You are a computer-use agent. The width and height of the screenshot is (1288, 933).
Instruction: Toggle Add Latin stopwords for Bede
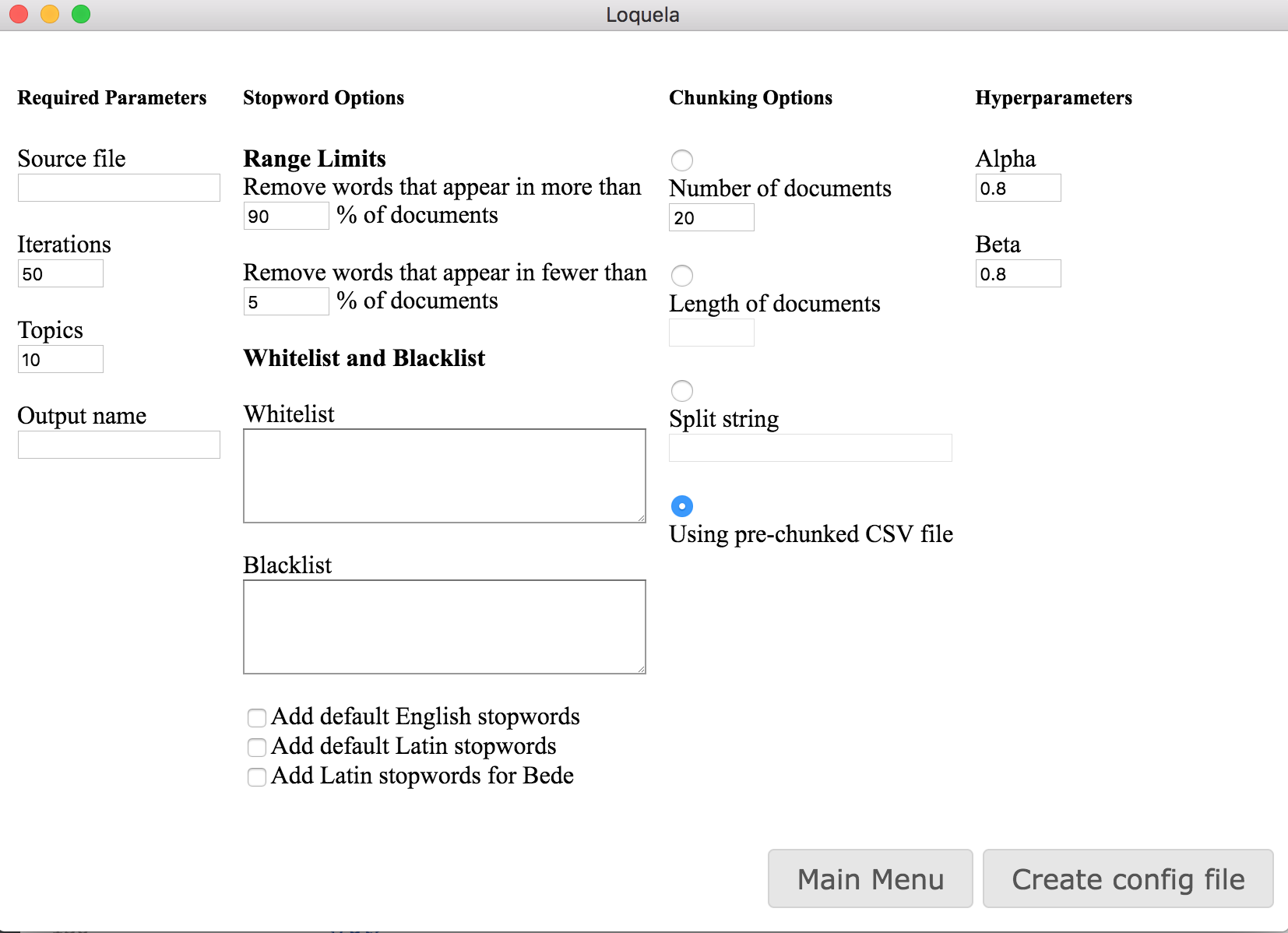pyautogui.click(x=257, y=776)
